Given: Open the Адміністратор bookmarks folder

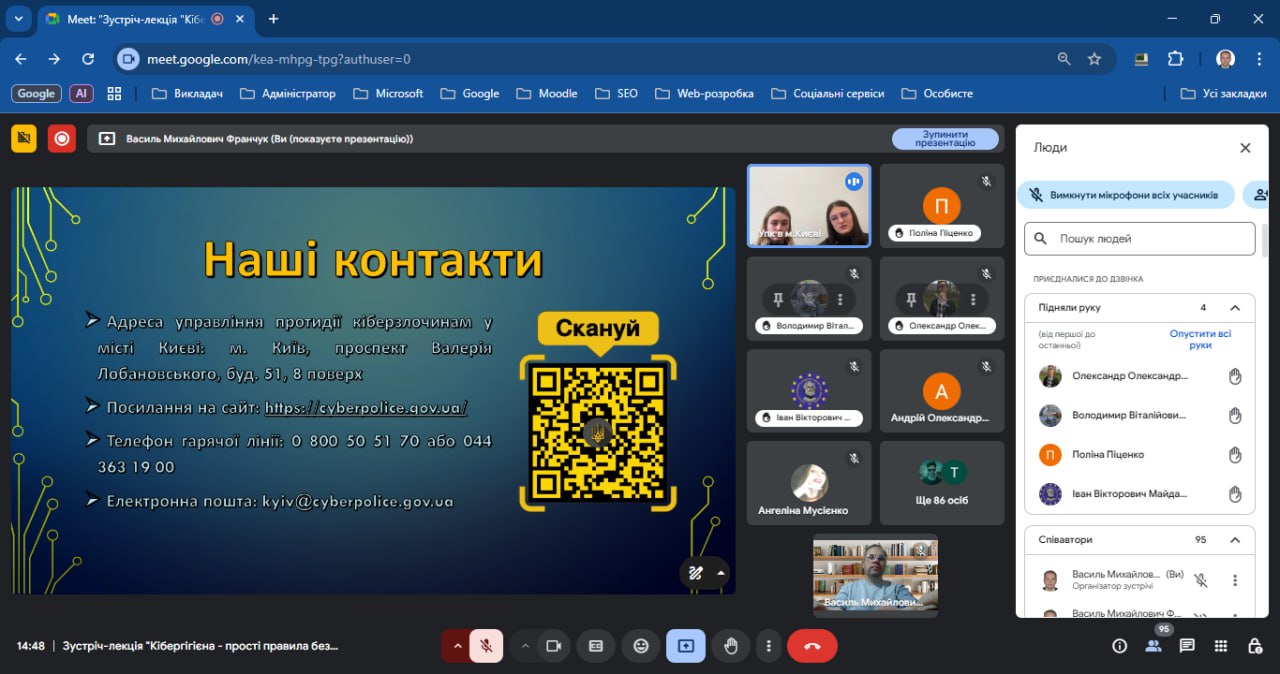Looking at the screenshot, I should tap(288, 93).
